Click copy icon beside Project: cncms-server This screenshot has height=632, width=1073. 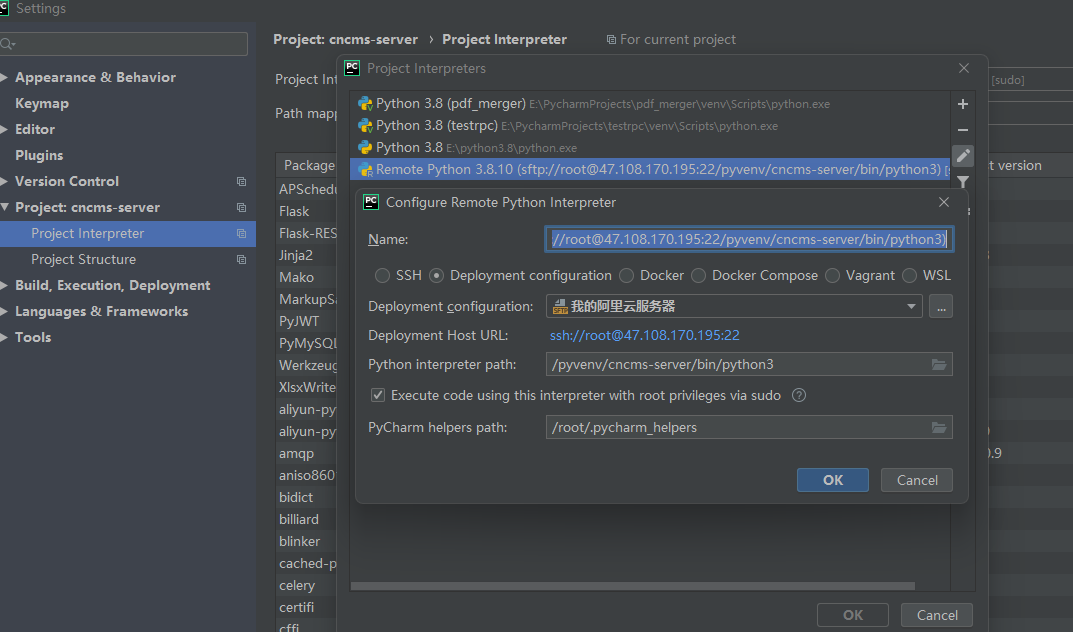(242, 207)
